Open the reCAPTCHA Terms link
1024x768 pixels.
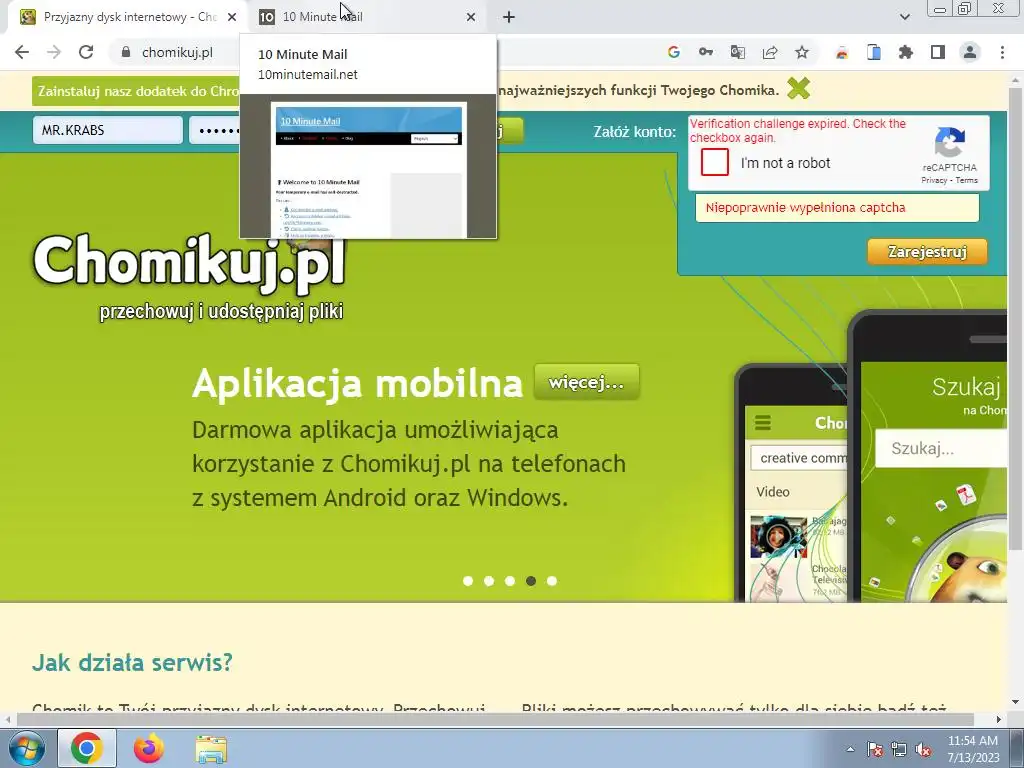click(x=967, y=180)
